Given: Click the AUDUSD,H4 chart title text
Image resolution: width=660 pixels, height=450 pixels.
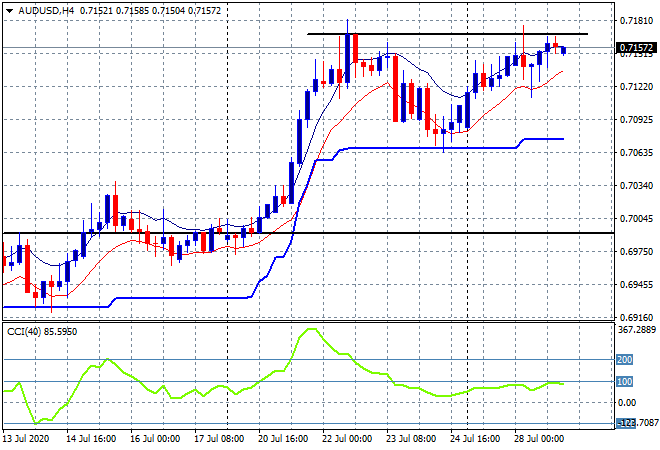Looking at the screenshot, I should (x=46, y=11).
